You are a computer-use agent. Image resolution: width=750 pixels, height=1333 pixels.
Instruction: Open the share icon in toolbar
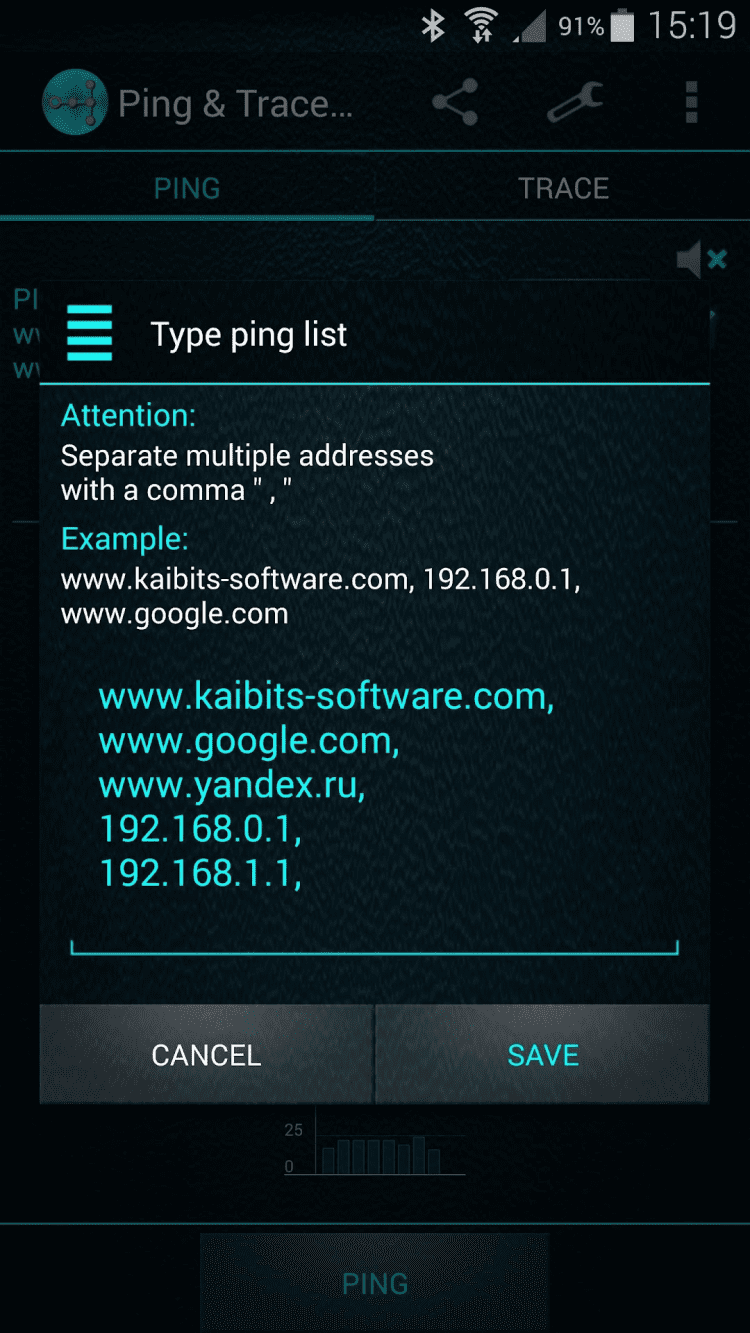click(x=455, y=102)
